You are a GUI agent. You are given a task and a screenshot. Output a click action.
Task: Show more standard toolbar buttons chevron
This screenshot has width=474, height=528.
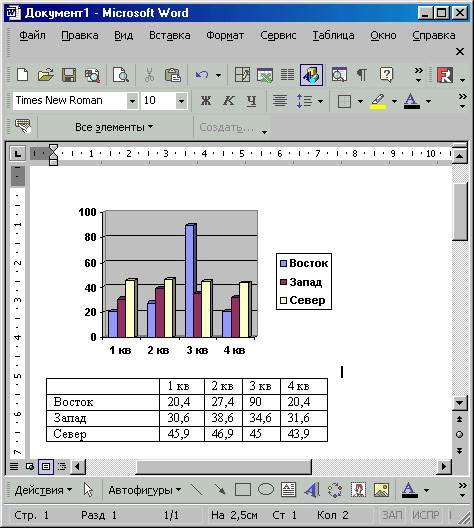(418, 75)
